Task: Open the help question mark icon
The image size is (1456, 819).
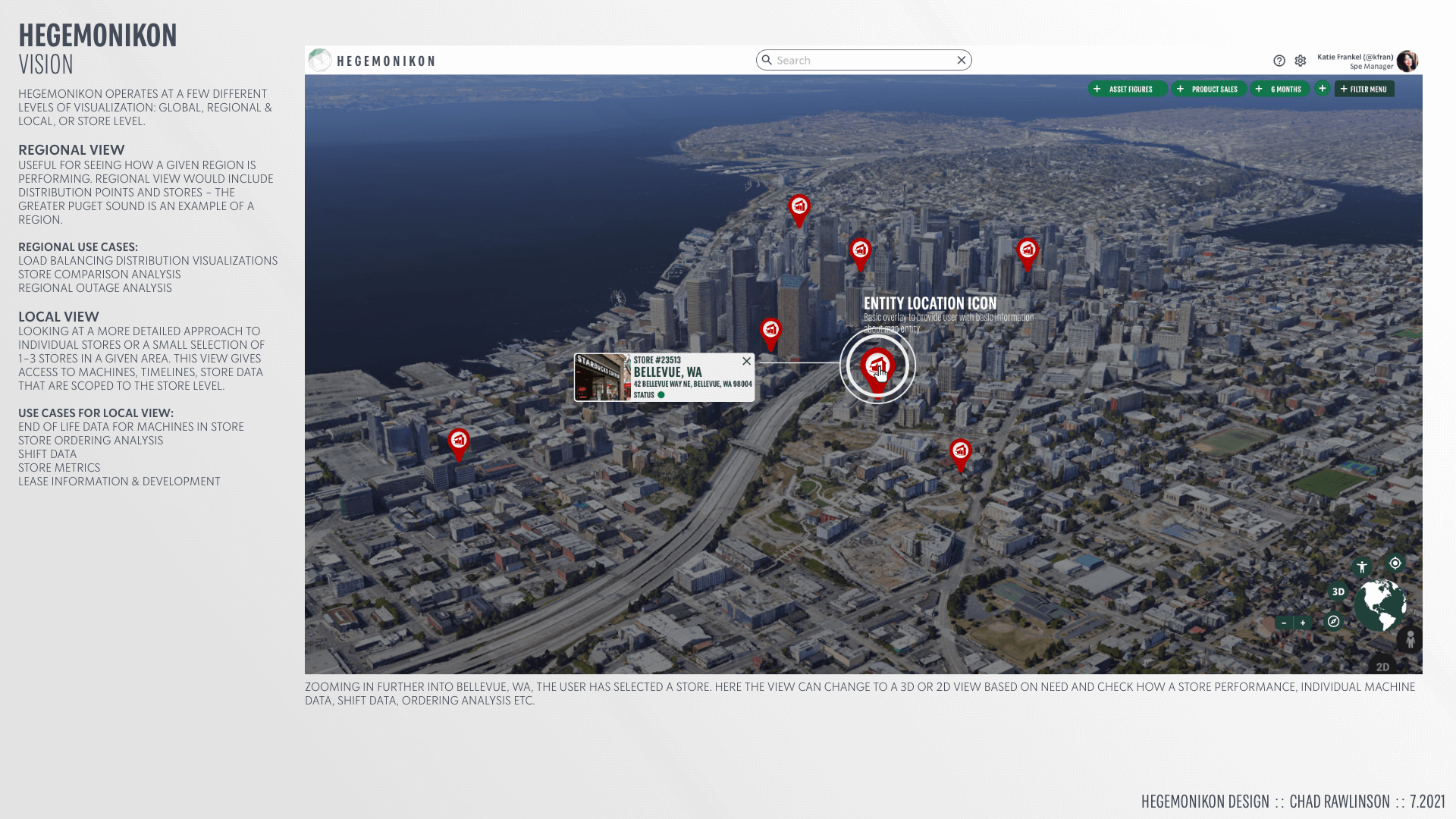Action: pyautogui.click(x=1279, y=61)
